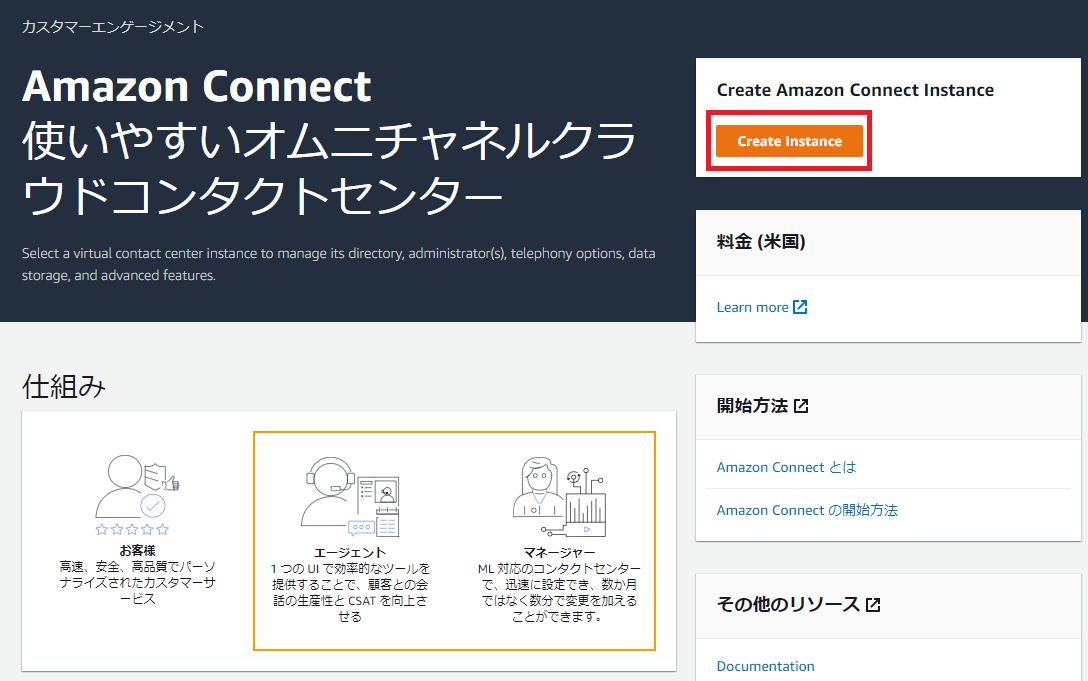Select the お客様 label text
This screenshot has height=681, width=1088.
click(x=137, y=550)
